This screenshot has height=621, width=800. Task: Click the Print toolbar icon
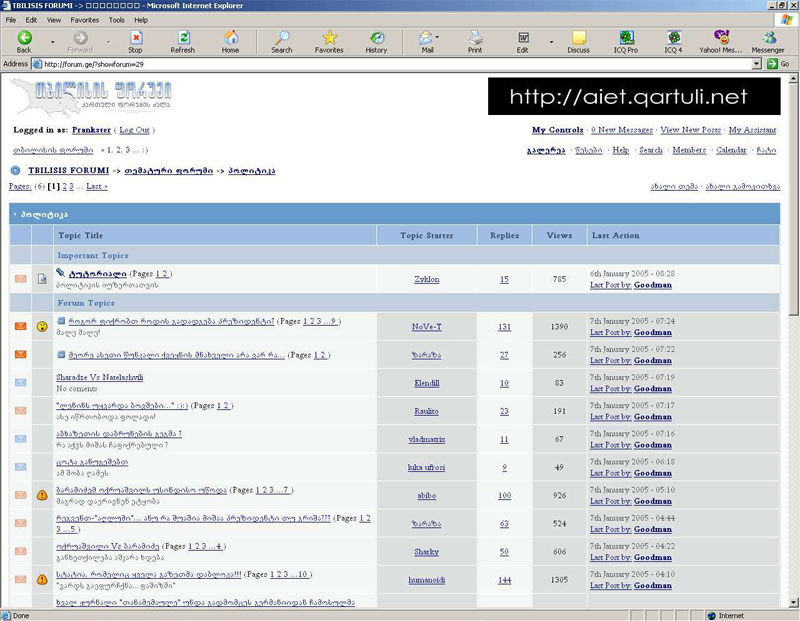(x=475, y=40)
